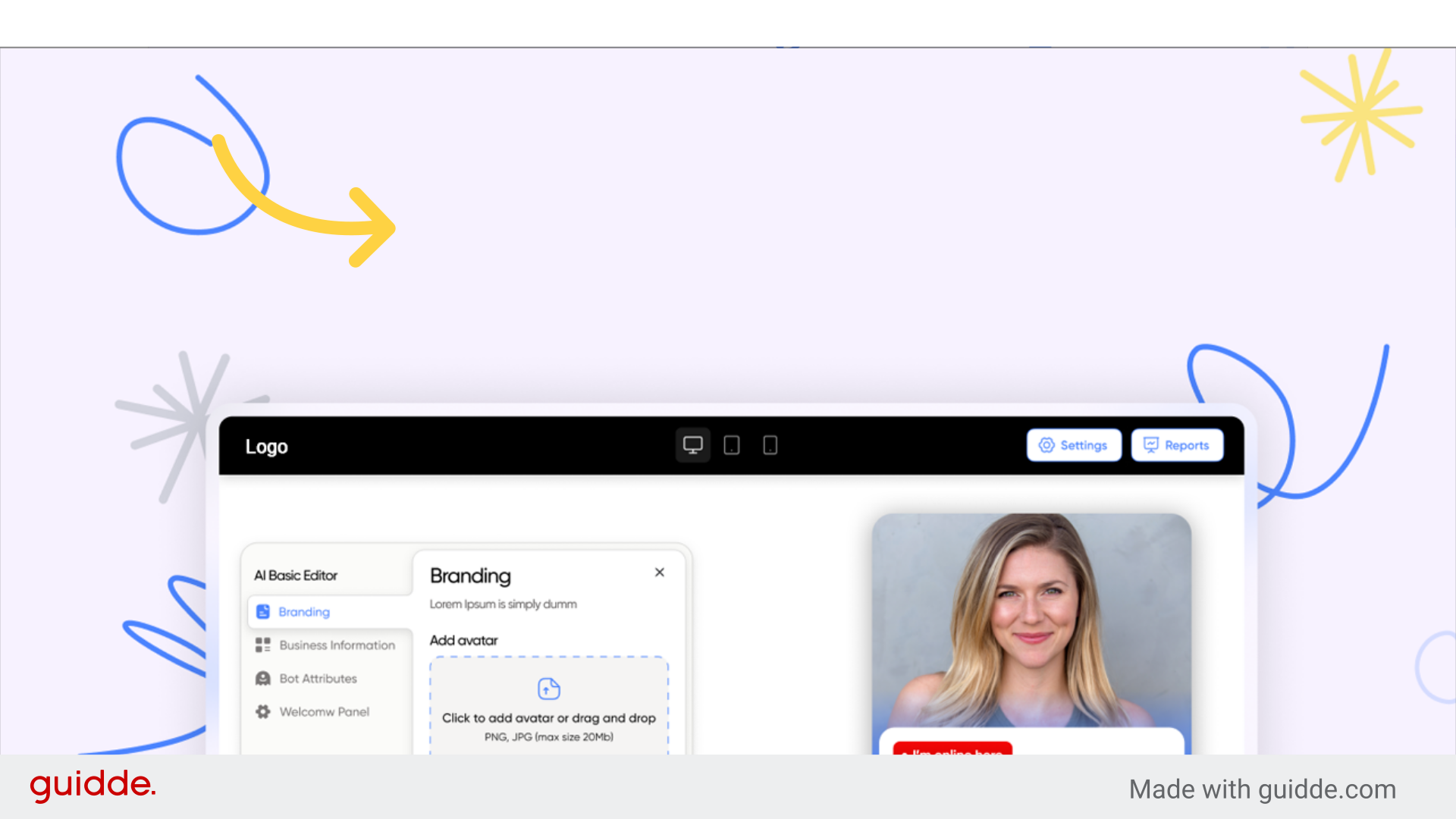
Task: Toggle the mobile preview view
Action: pos(769,445)
